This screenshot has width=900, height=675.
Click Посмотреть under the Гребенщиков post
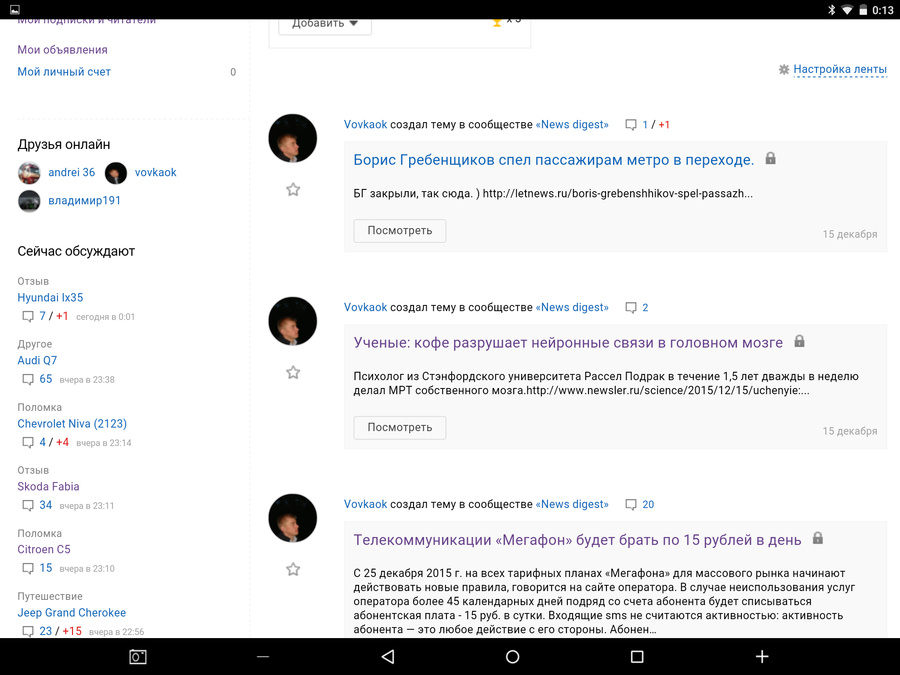(399, 231)
